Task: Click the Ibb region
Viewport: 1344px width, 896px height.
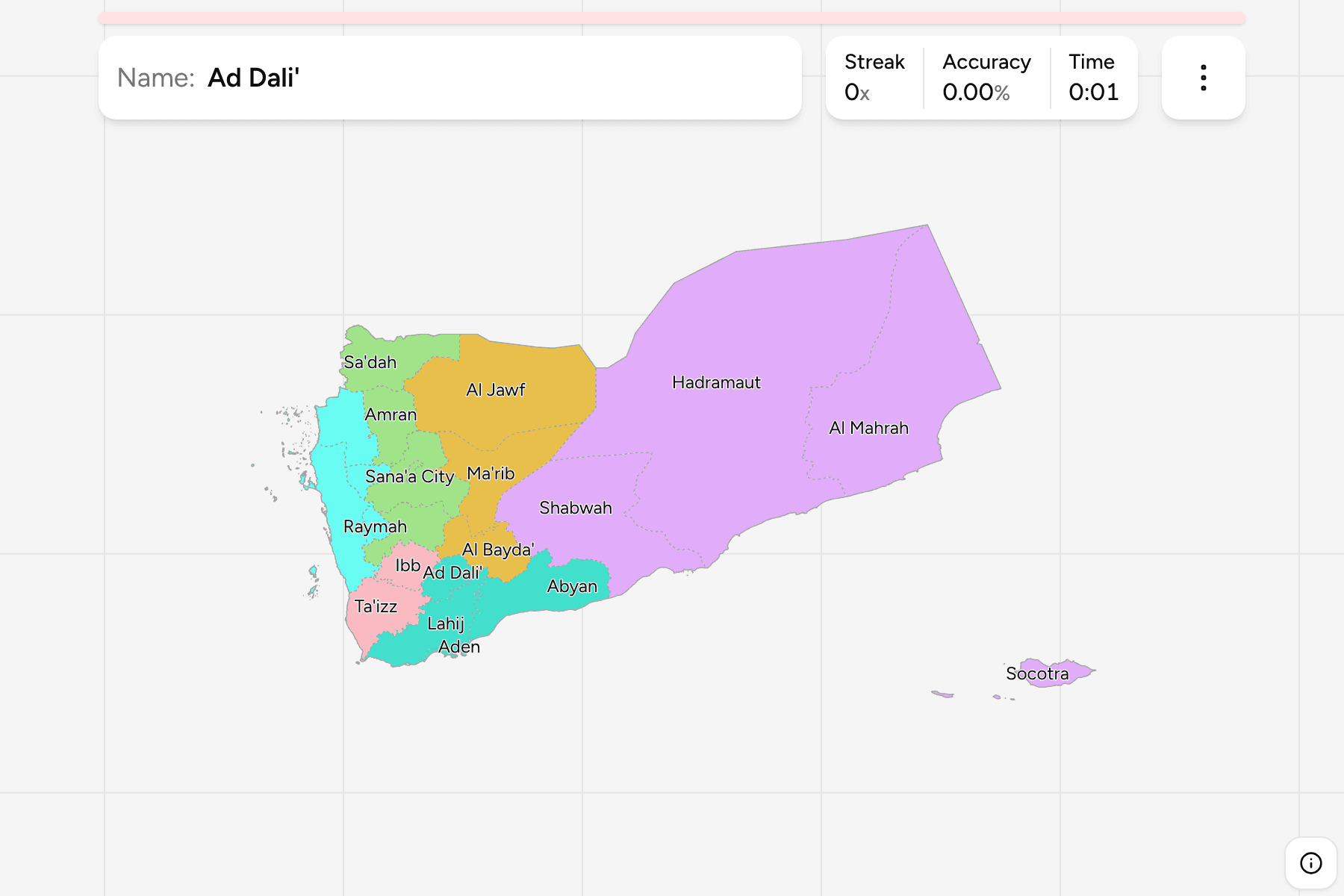Action: click(408, 565)
